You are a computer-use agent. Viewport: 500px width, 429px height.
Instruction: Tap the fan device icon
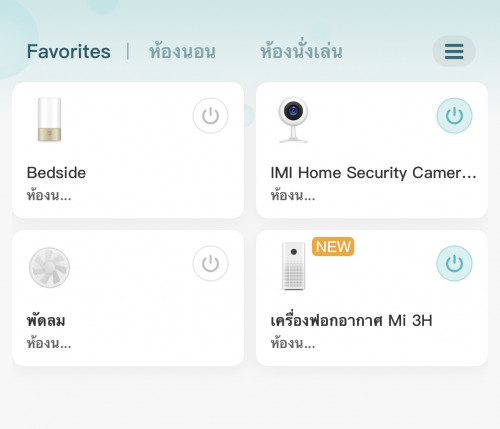[49, 267]
